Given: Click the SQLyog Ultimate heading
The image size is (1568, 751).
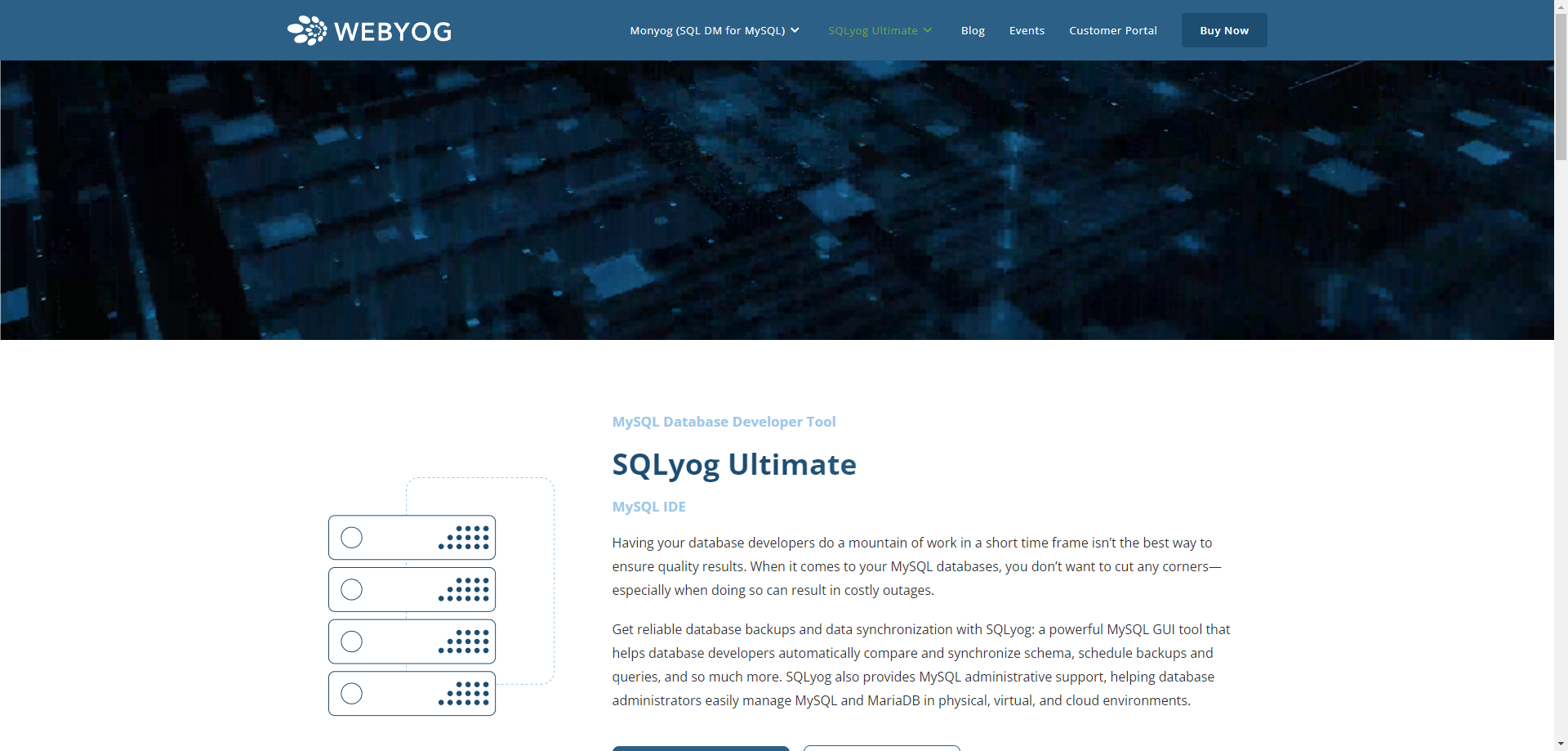Looking at the screenshot, I should [x=734, y=464].
